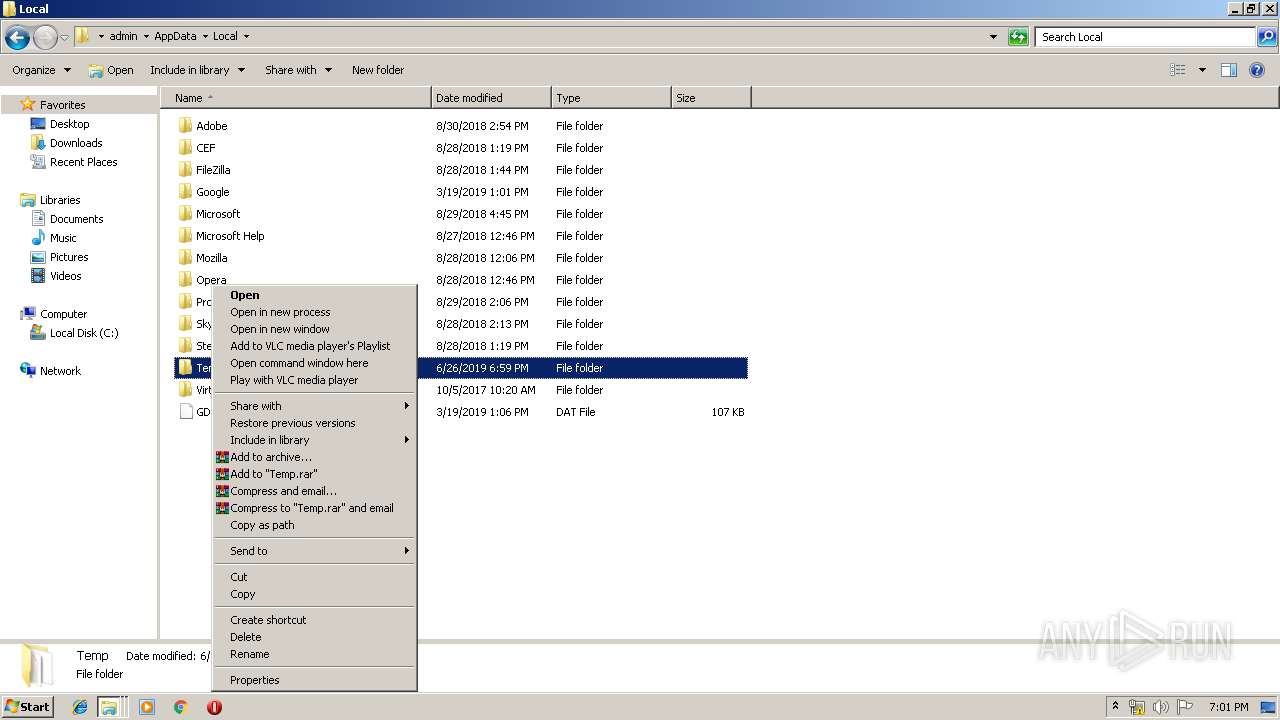Choose Restore previous versions

(314, 423)
